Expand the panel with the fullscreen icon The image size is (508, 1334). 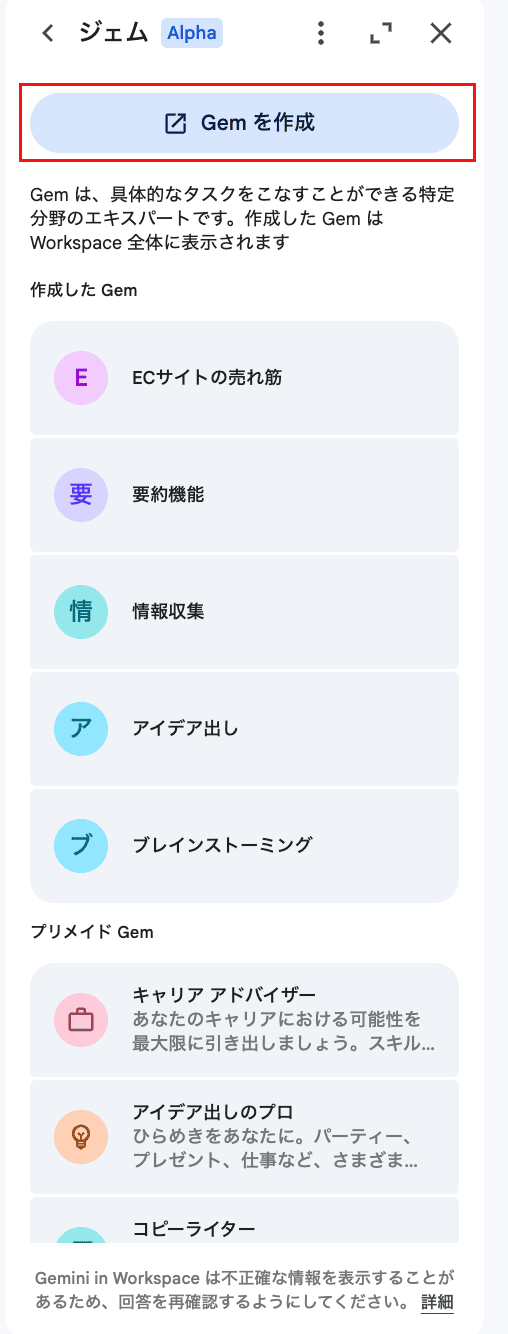[x=381, y=34]
